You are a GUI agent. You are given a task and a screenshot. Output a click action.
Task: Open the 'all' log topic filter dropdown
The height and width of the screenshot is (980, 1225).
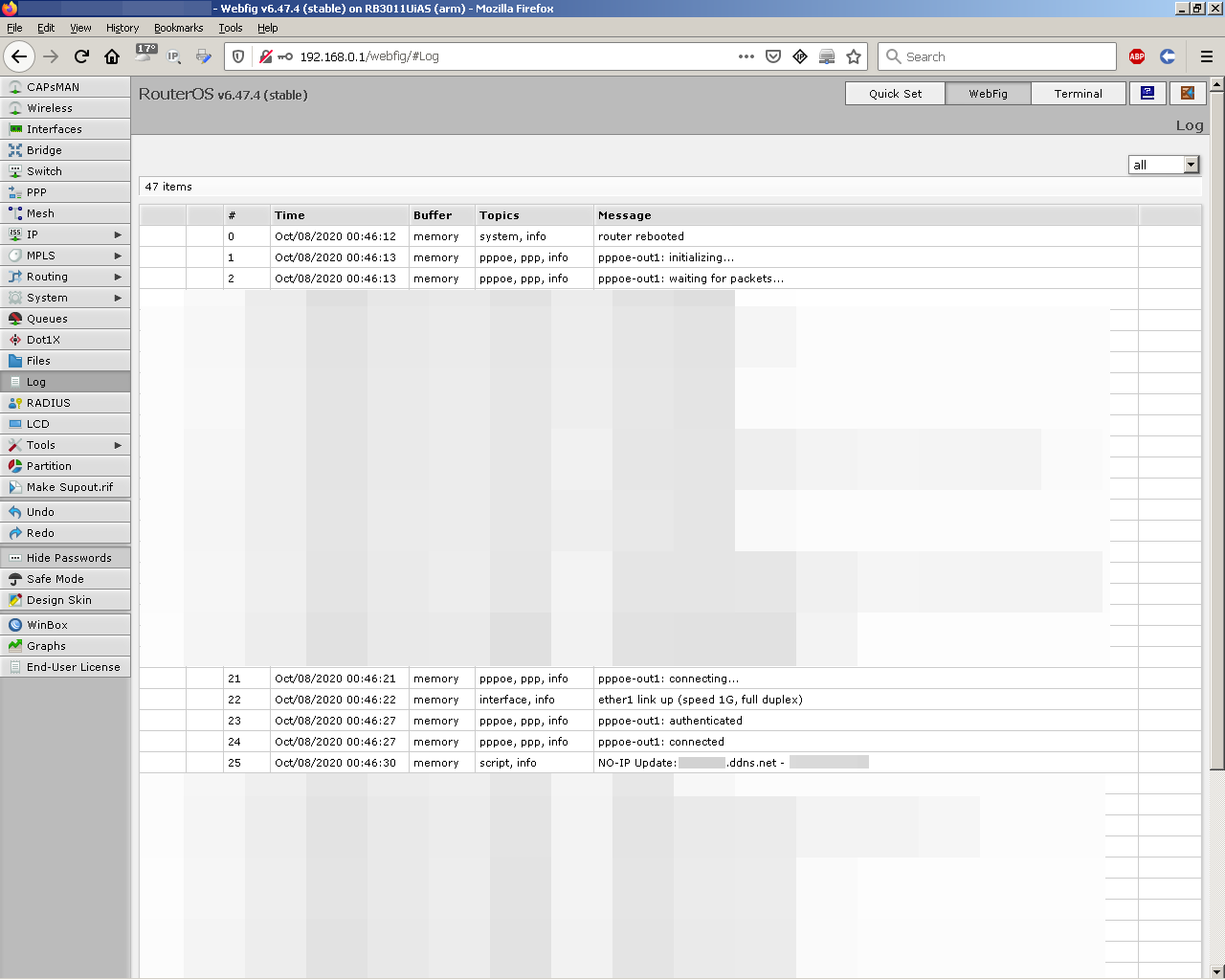click(1164, 165)
